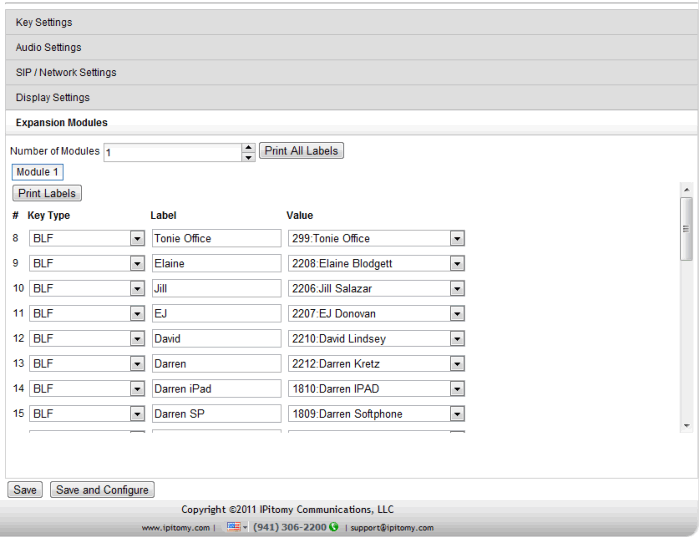This screenshot has height=538, width=700.
Task: Edit the Elaine label field
Action: coord(217,263)
